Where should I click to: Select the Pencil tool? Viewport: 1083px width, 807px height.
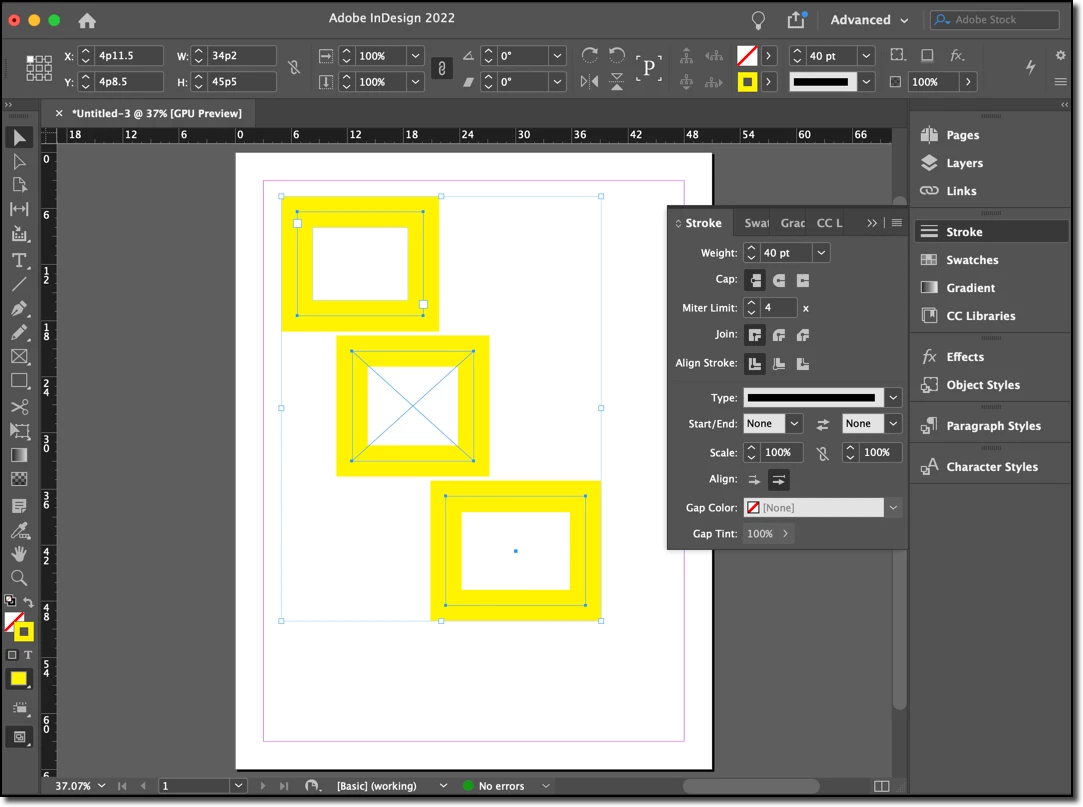19,332
